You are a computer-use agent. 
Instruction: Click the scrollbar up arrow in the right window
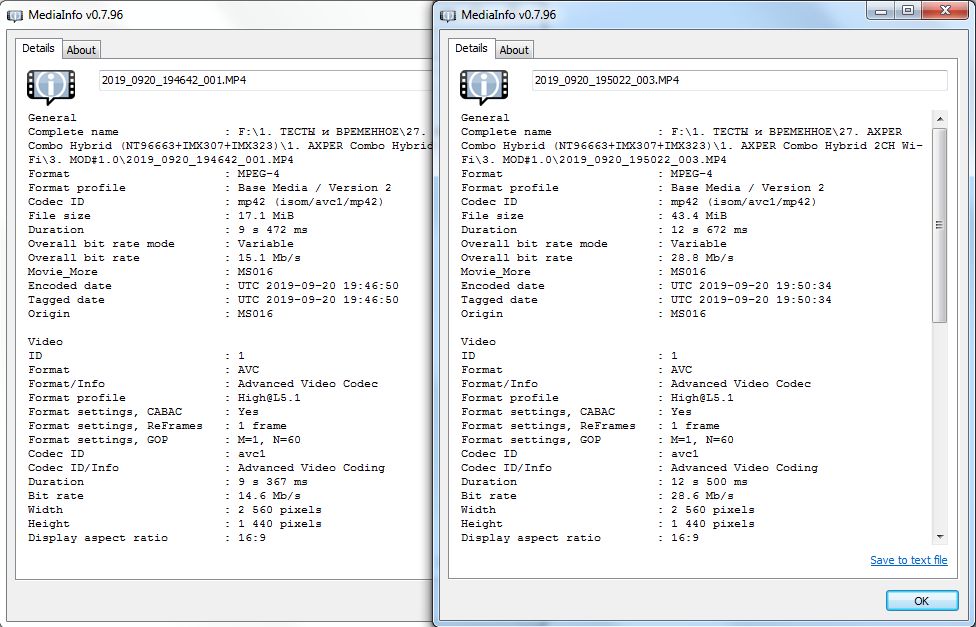[x=939, y=119]
